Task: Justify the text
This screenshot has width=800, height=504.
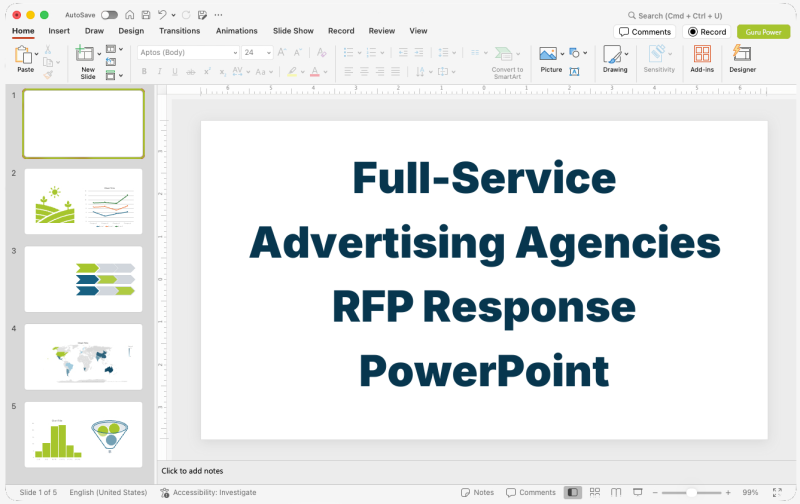Action: (396, 71)
